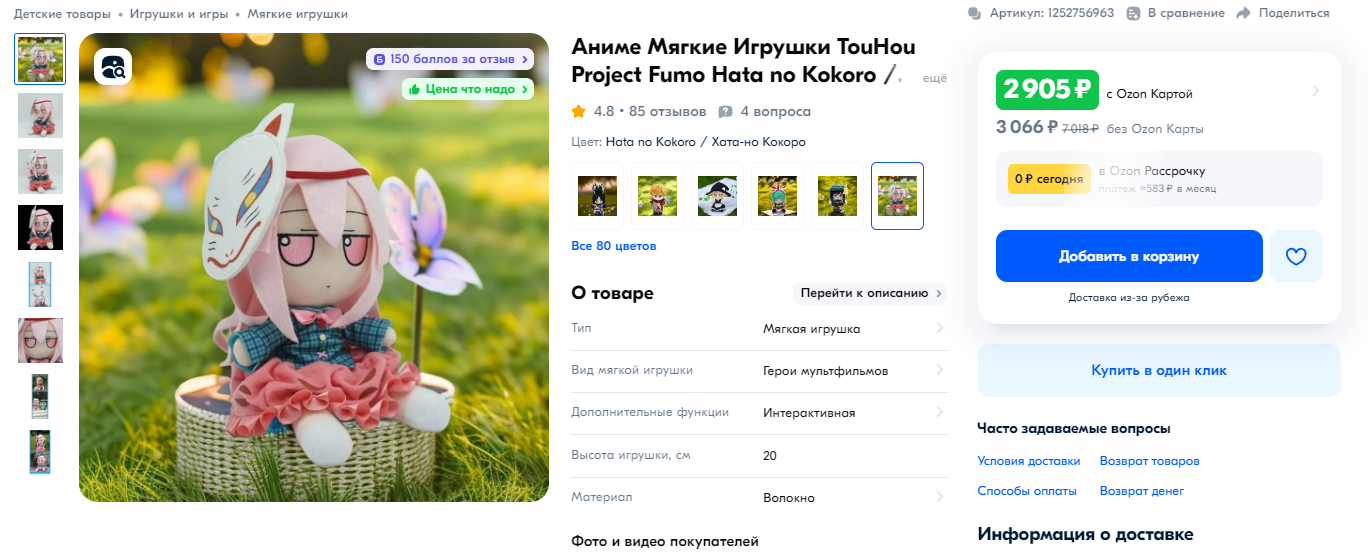Click the article number copy icon
The height and width of the screenshot is (554, 1368).
[x=975, y=13]
